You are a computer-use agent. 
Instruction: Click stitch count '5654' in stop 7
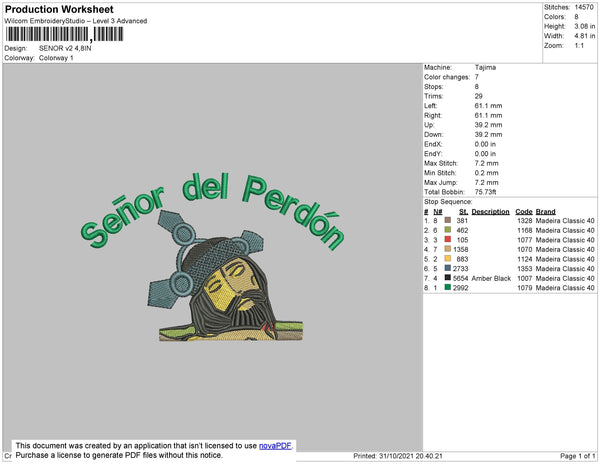460,278
